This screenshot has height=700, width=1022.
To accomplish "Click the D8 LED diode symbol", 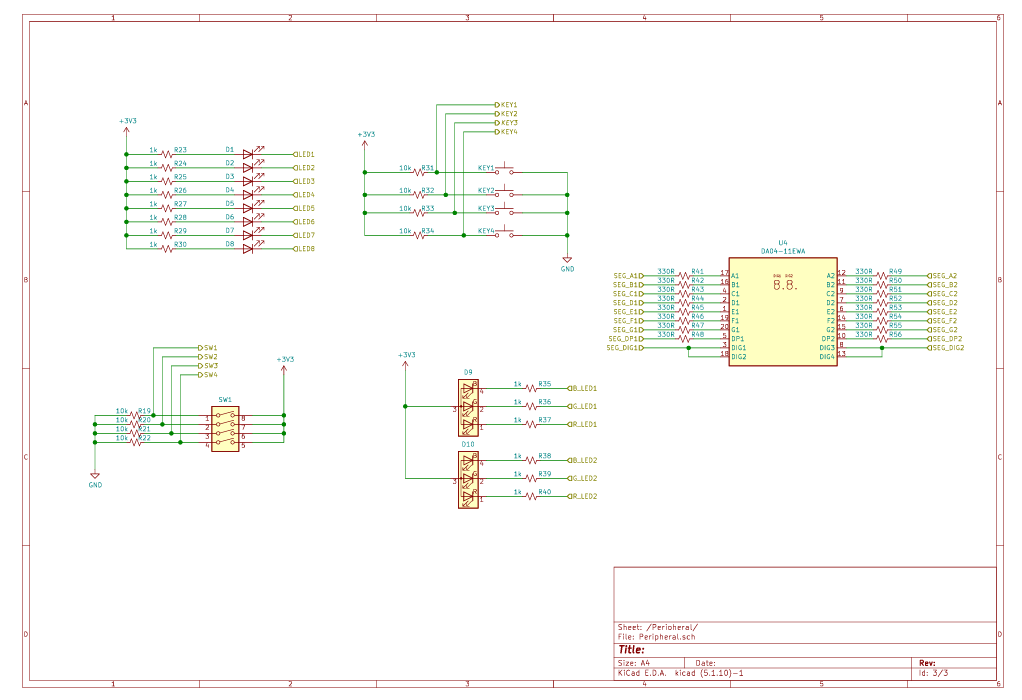I will coord(247,248).
